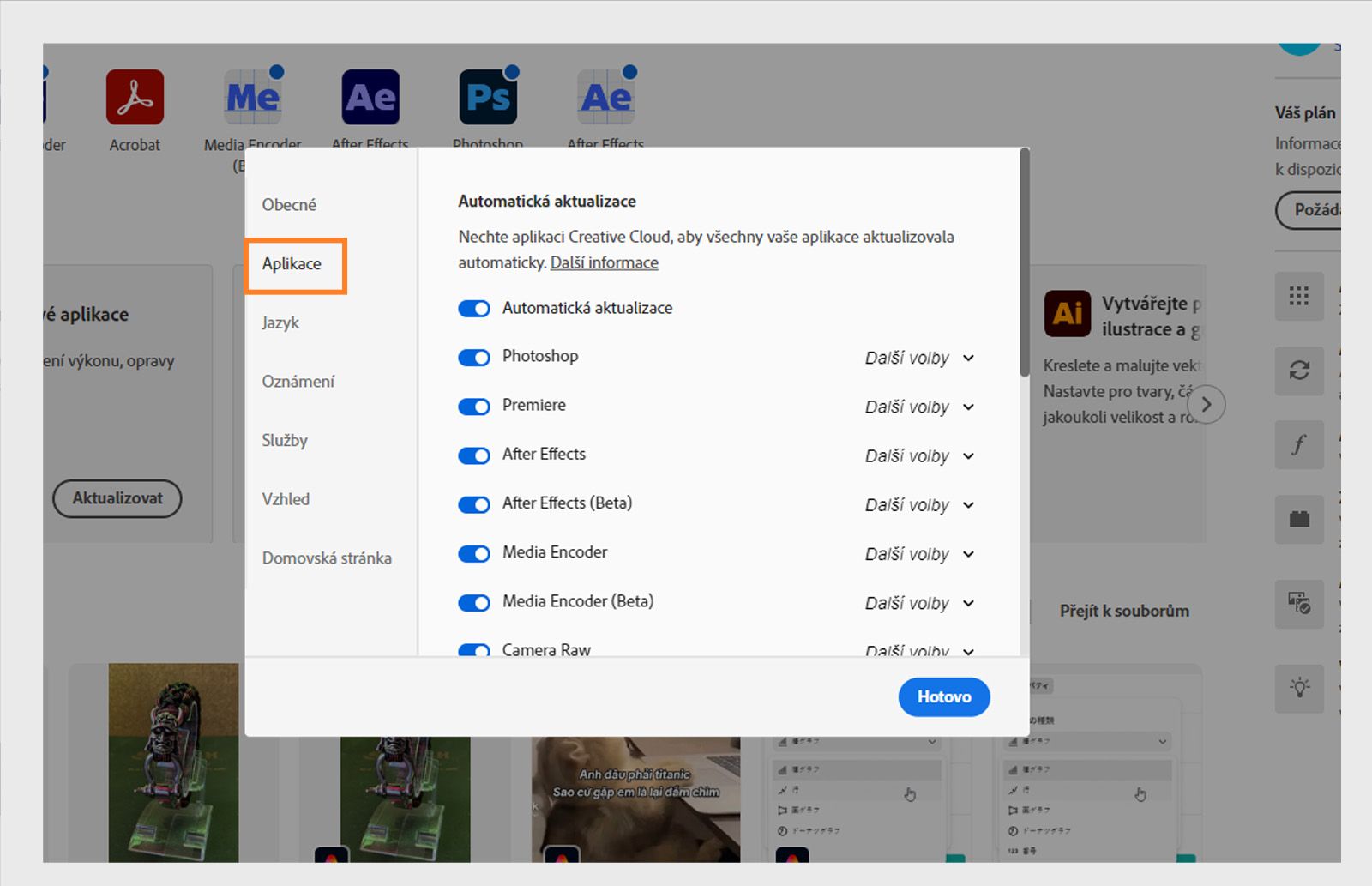Open the fonts (f) icon in the sidebar
The width and height of the screenshot is (1372, 886).
point(1299,445)
